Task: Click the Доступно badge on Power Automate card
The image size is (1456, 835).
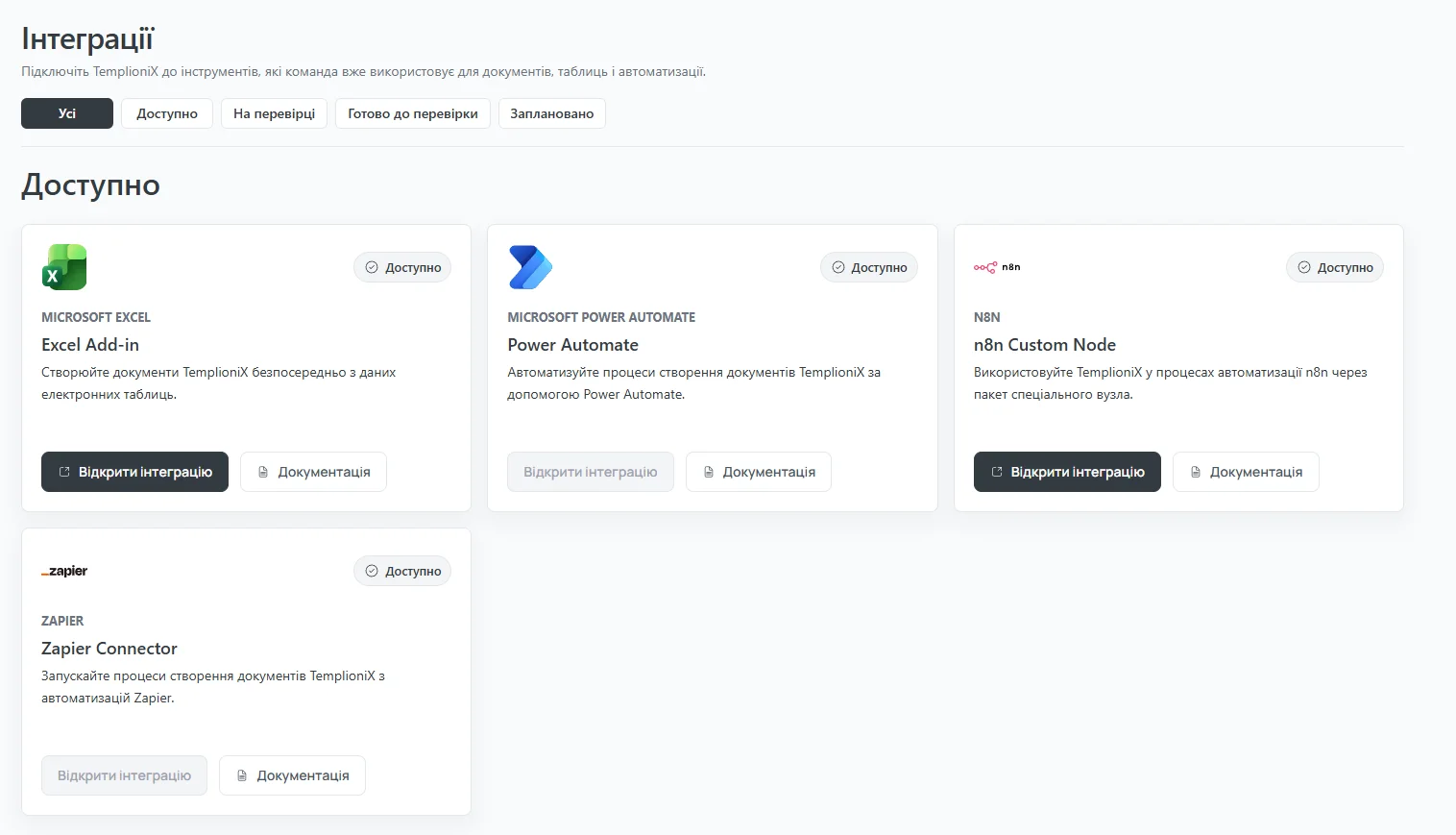Action: click(x=869, y=267)
